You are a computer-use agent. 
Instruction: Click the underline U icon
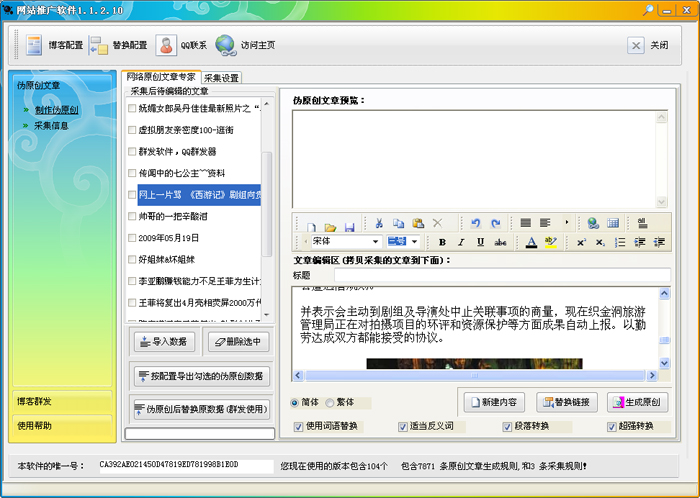pos(480,242)
